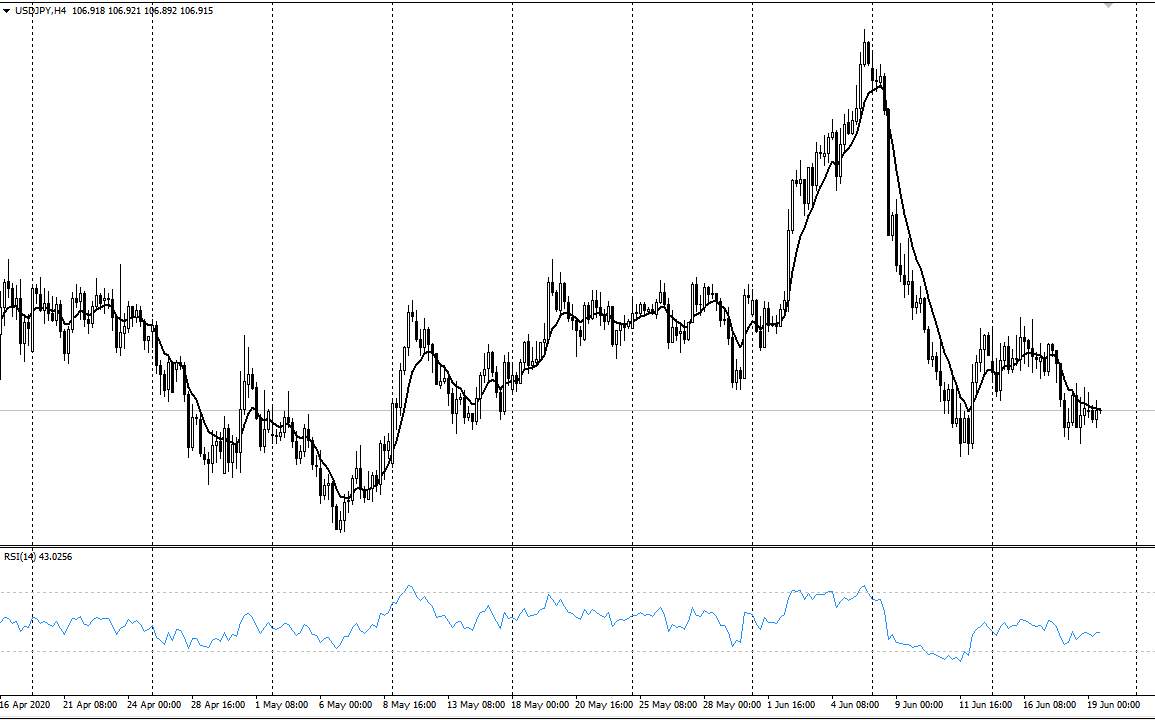Click the 24 Apr 00:00 time label
Viewport: 1155px width, 720px height.
click(x=154, y=705)
